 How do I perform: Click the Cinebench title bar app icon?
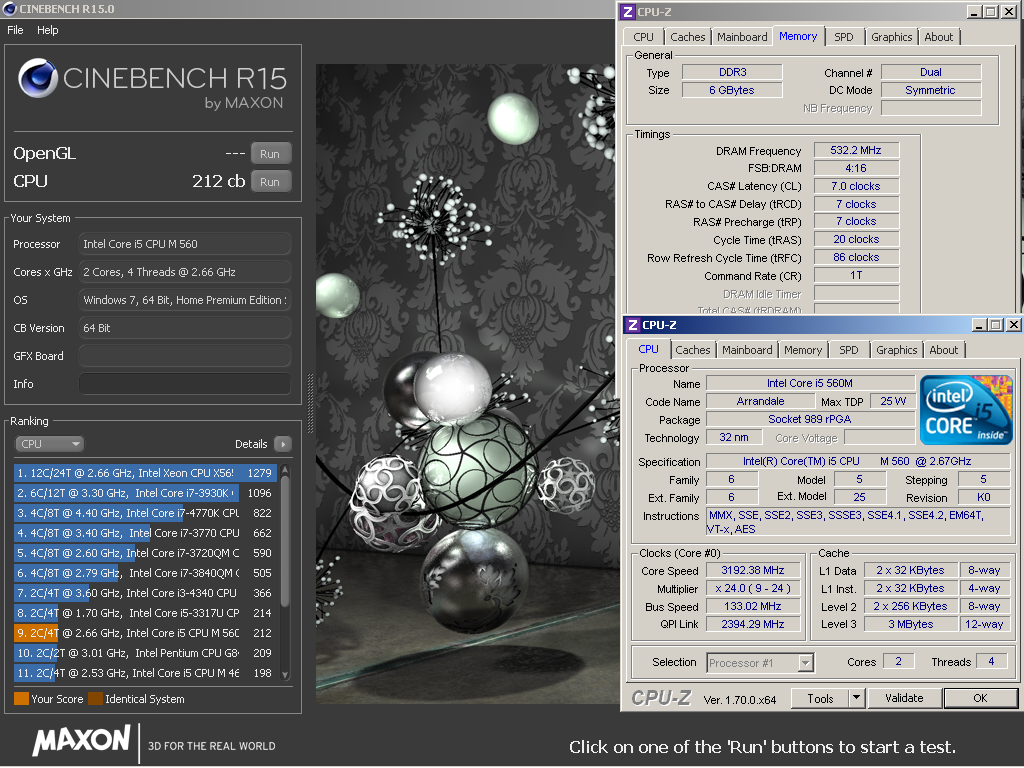(9, 8)
